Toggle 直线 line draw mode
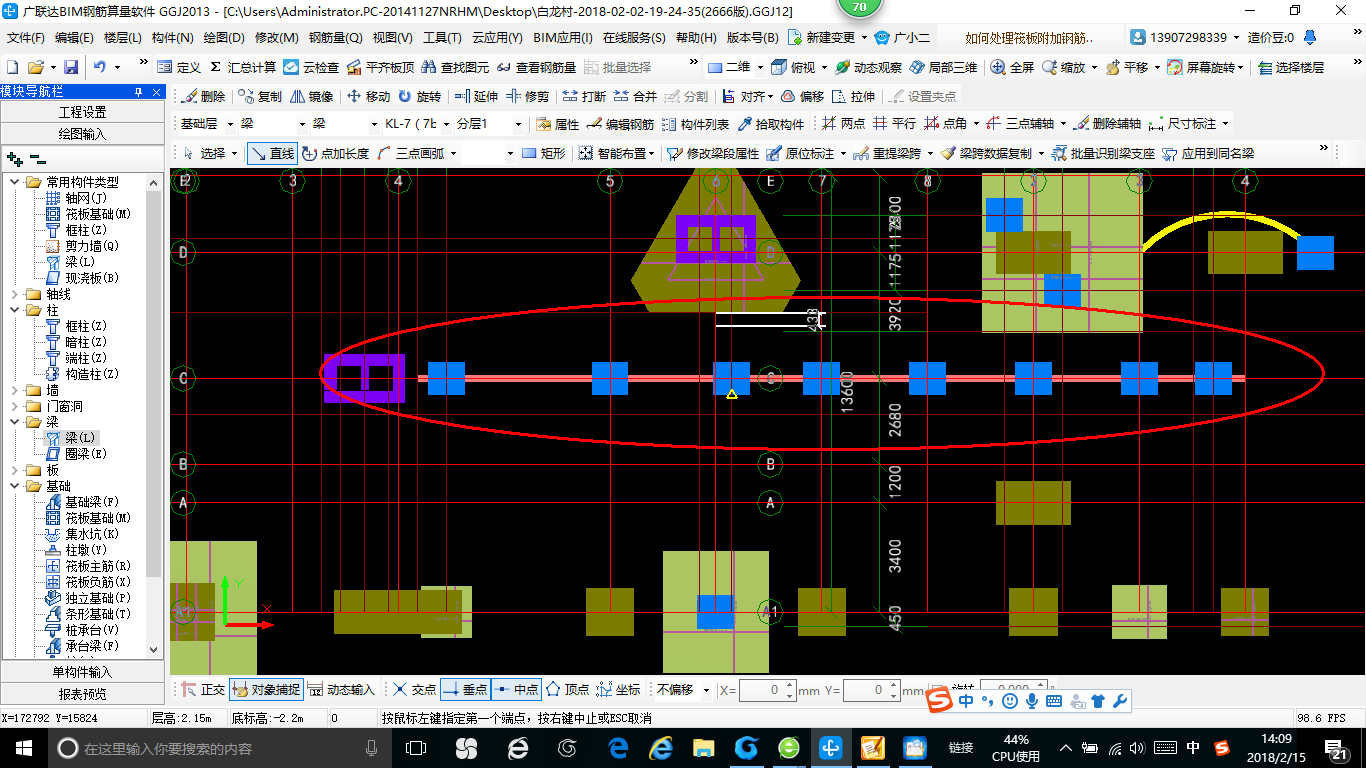The width and height of the screenshot is (1366, 768). pyautogui.click(x=272, y=153)
